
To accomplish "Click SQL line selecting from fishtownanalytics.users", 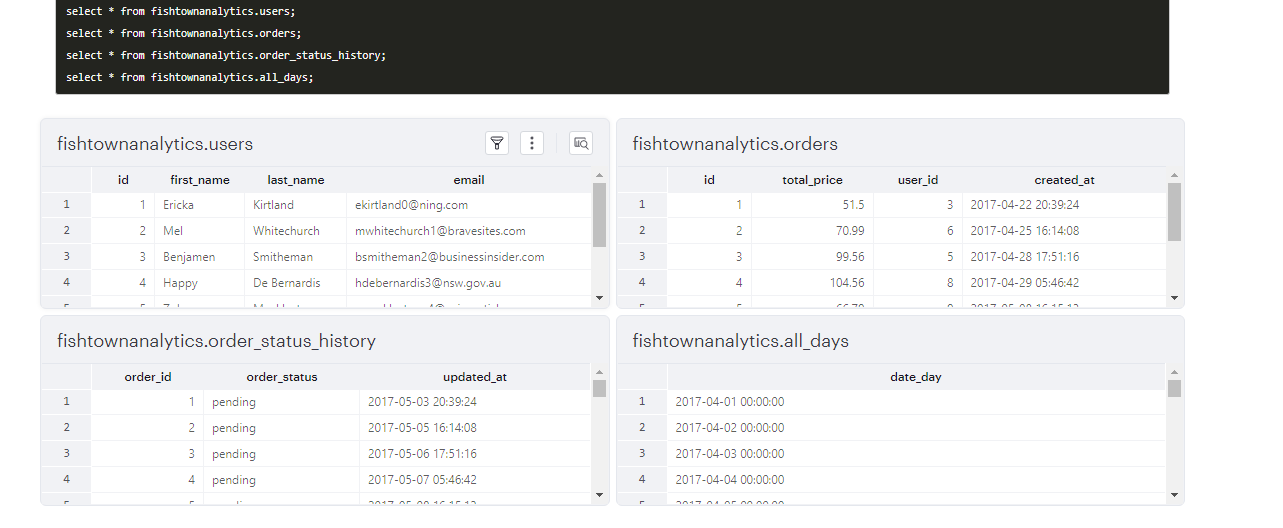I will [x=181, y=11].
